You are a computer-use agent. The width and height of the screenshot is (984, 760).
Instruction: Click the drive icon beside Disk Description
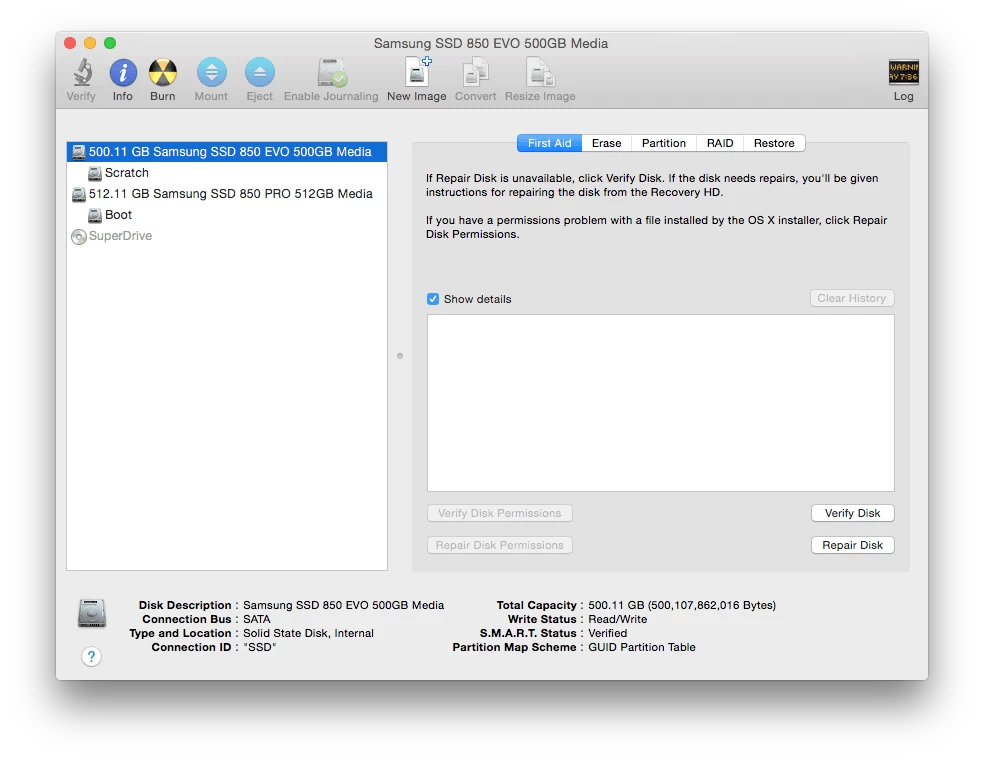coord(92,613)
